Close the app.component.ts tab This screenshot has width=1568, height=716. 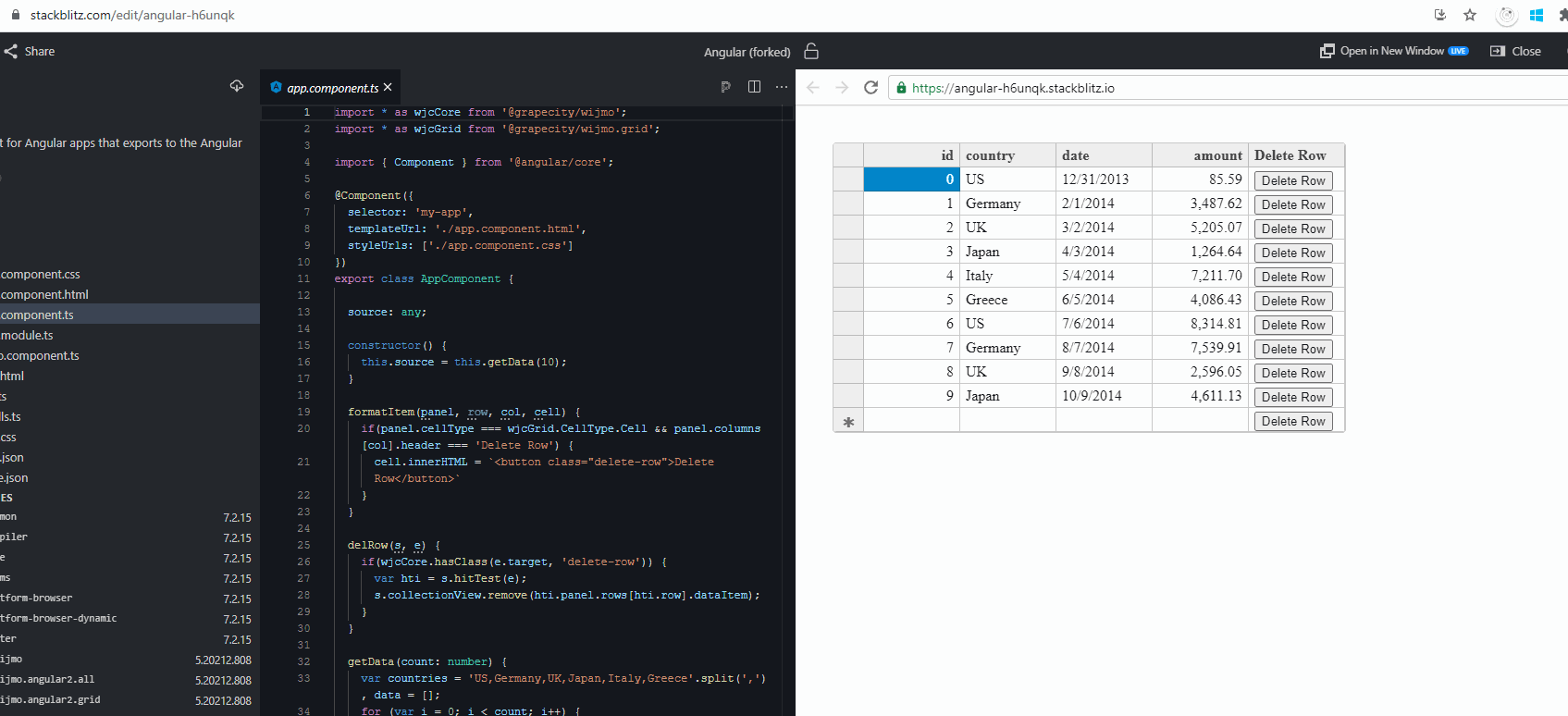click(x=388, y=87)
